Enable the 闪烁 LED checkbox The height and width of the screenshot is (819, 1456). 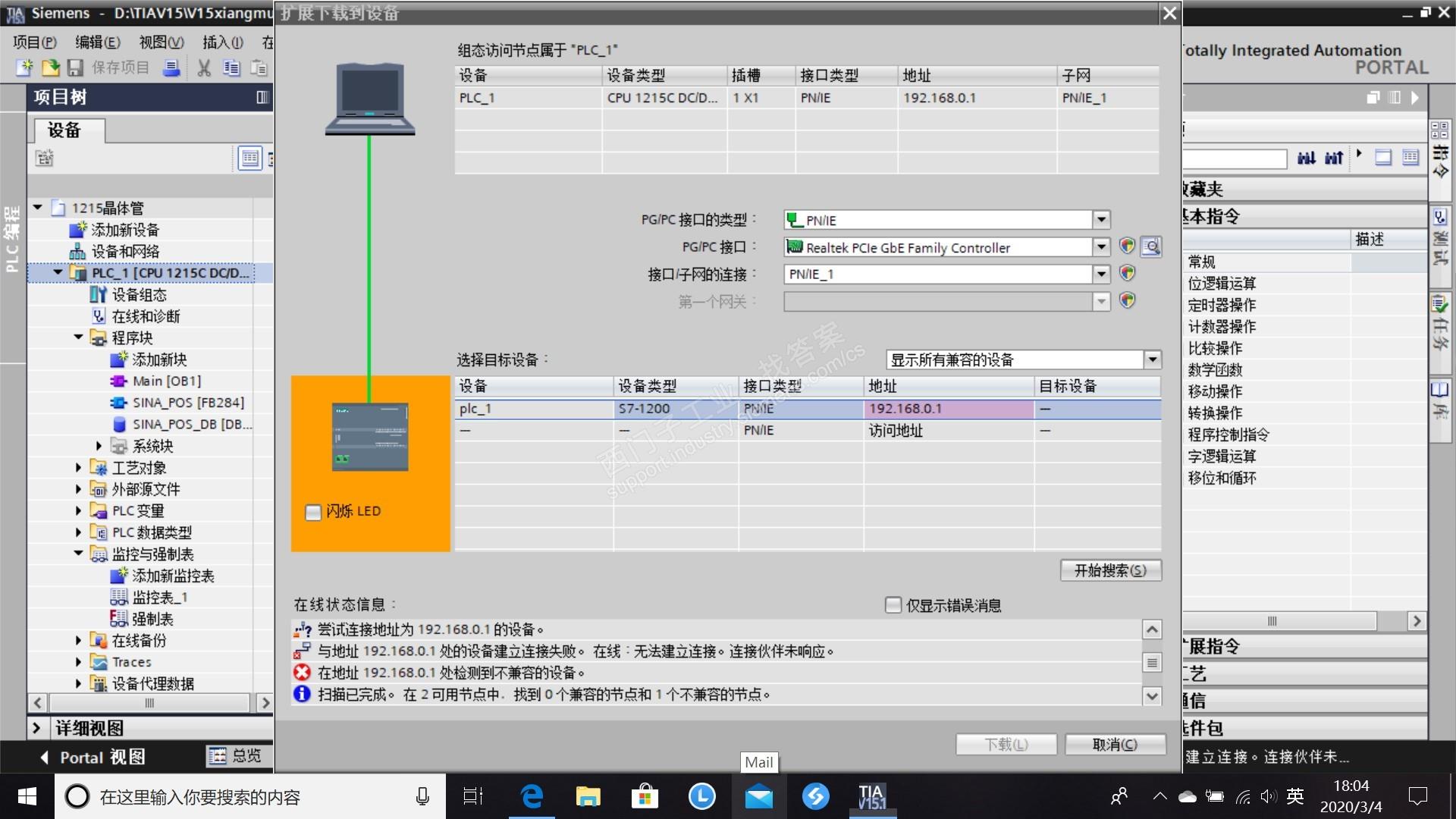coord(313,513)
